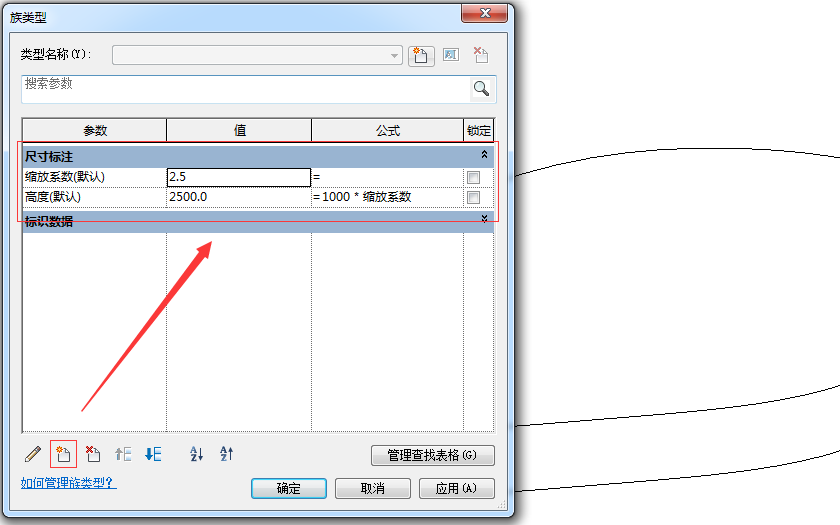
Task: Open 管理查找表格(G) button
Action: (x=433, y=455)
